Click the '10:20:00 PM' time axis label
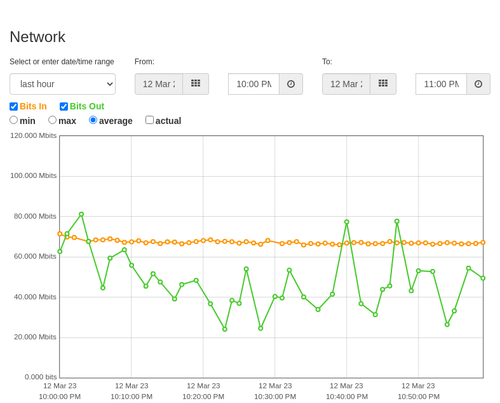This screenshot has width=500, height=403. tap(203, 397)
